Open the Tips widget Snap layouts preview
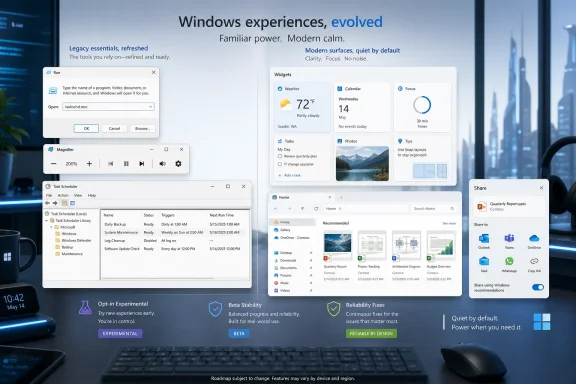 click(430, 171)
